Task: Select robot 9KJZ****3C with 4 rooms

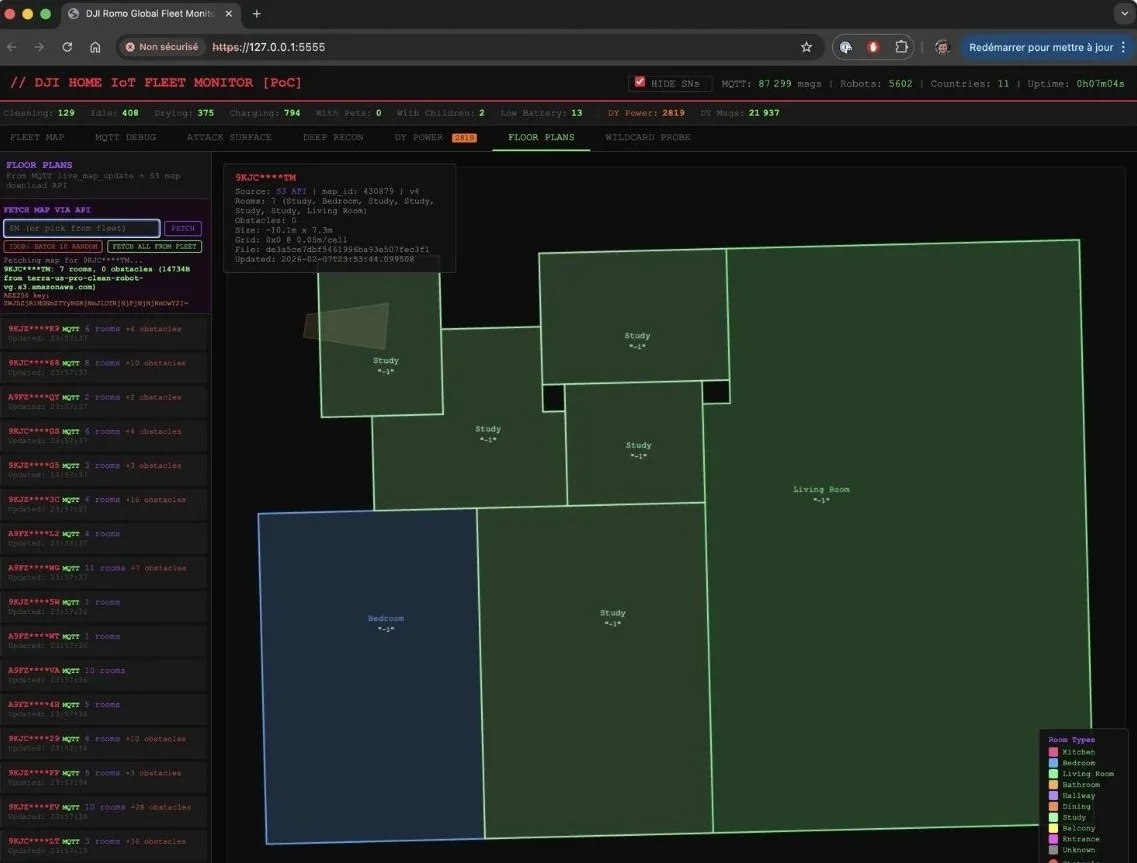Action: 104,503
